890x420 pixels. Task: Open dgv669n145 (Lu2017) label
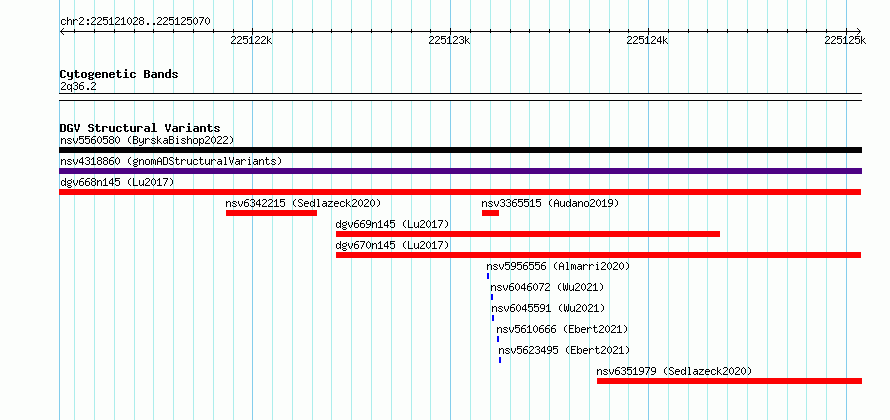click(x=392, y=224)
